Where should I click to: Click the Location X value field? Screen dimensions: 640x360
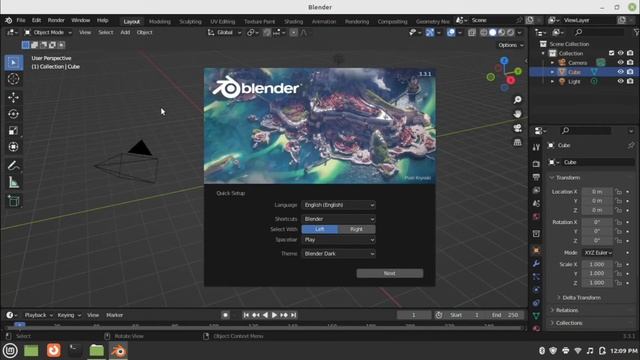597,192
